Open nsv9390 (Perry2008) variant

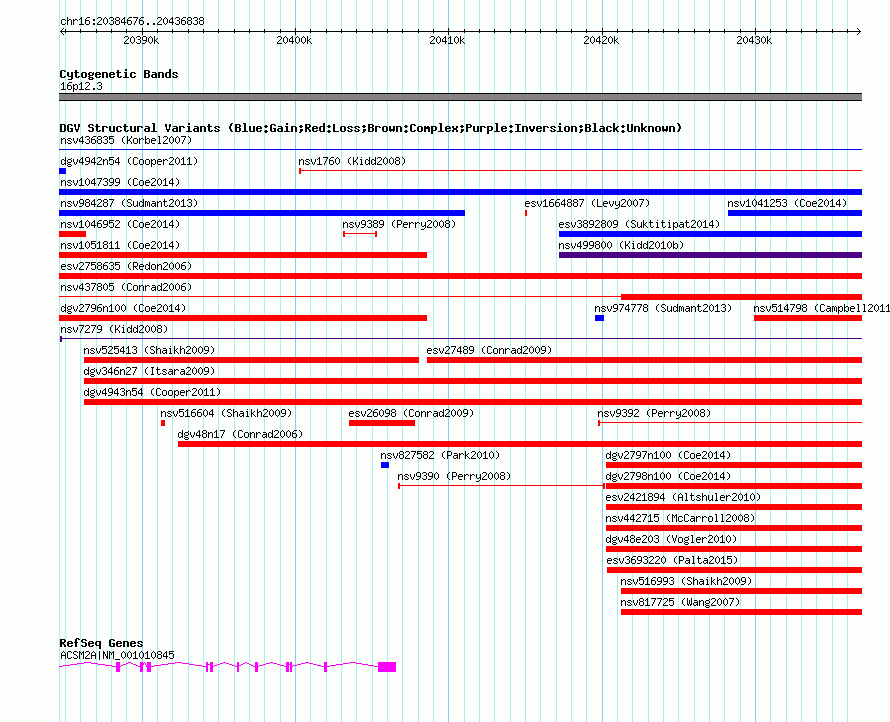click(454, 476)
